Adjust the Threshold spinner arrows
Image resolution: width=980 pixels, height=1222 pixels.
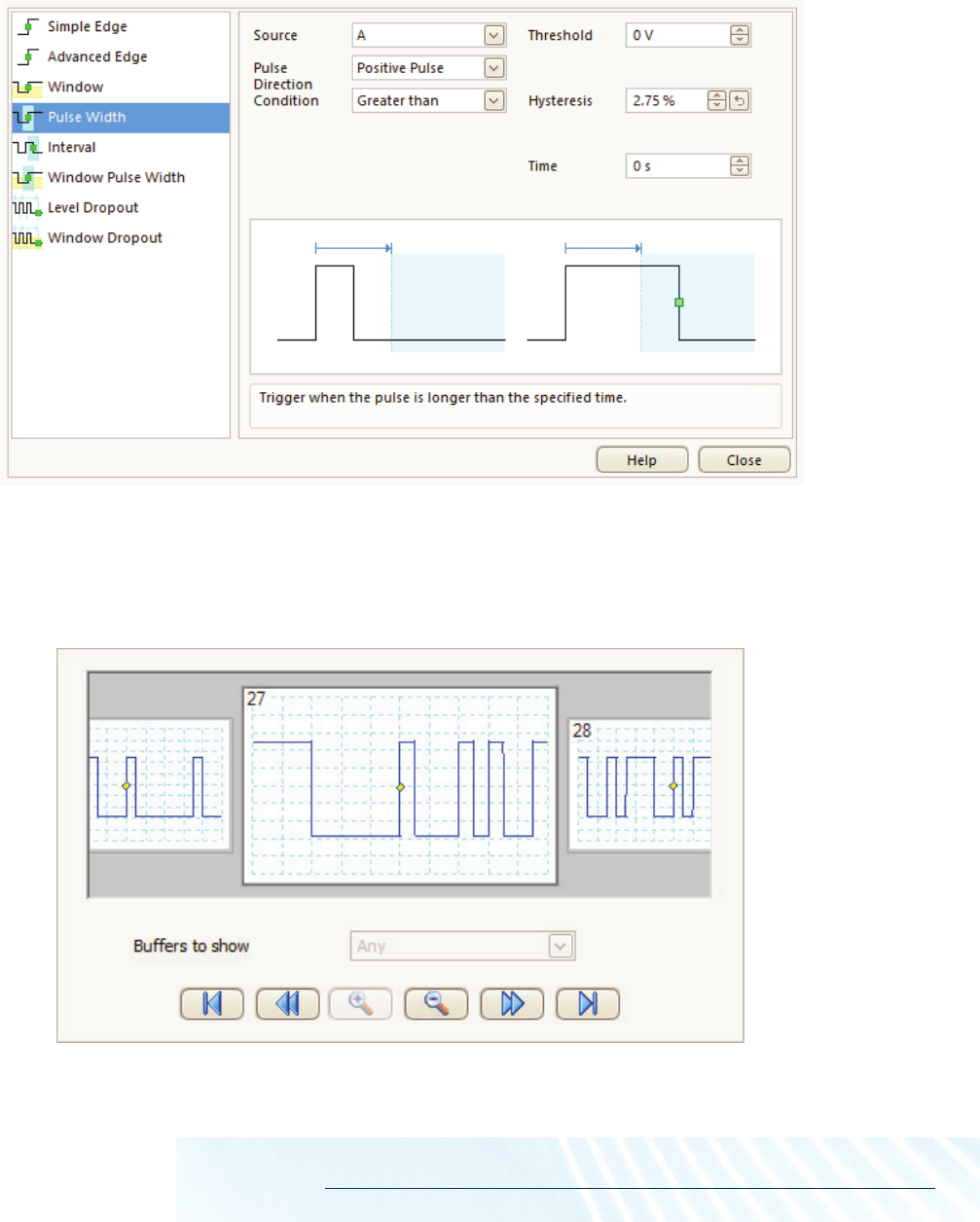740,35
